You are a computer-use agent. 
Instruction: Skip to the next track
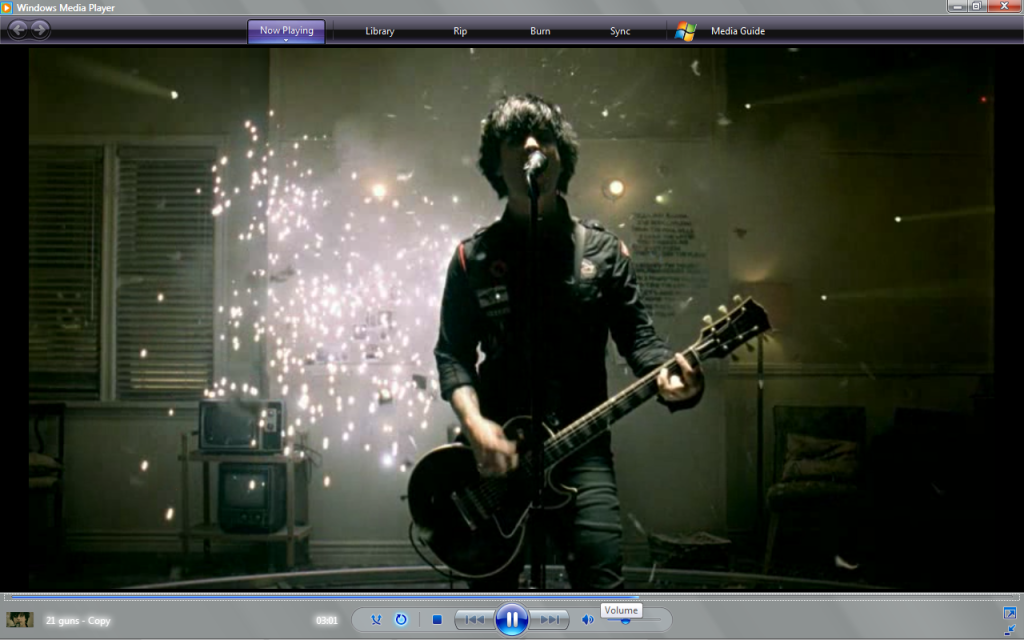549,620
